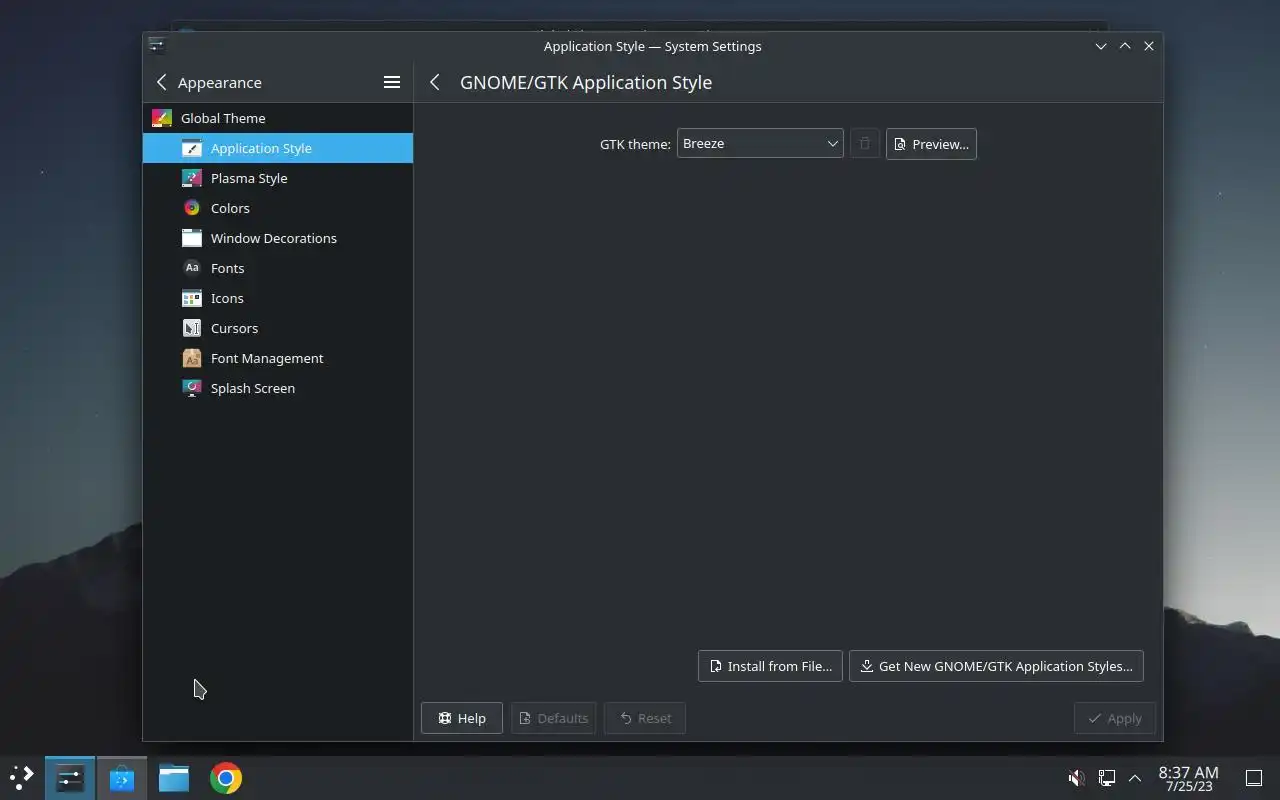Click the Splash Screen monitor icon
Viewport: 1280px width, 800px height.
point(192,388)
